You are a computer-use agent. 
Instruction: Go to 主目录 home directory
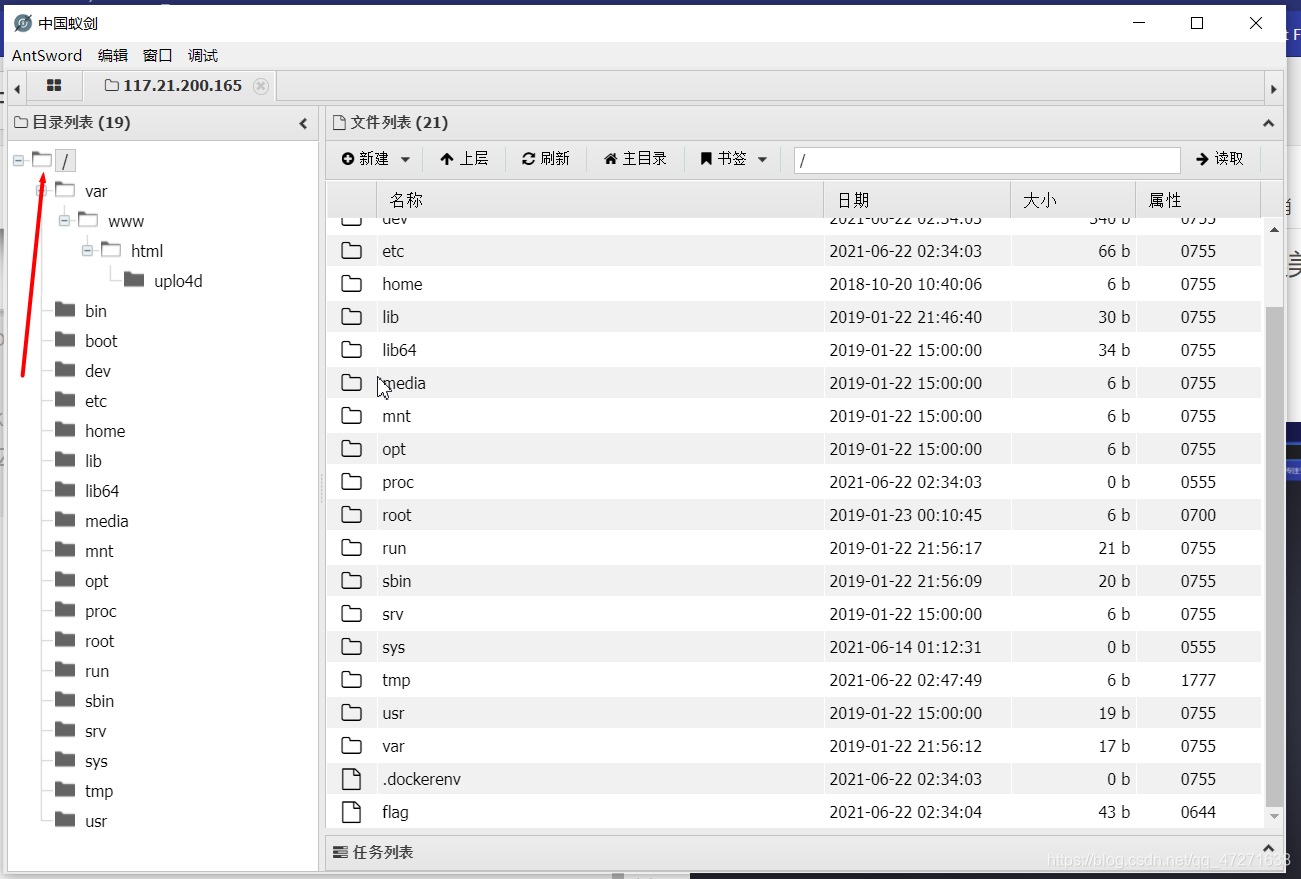pos(635,159)
